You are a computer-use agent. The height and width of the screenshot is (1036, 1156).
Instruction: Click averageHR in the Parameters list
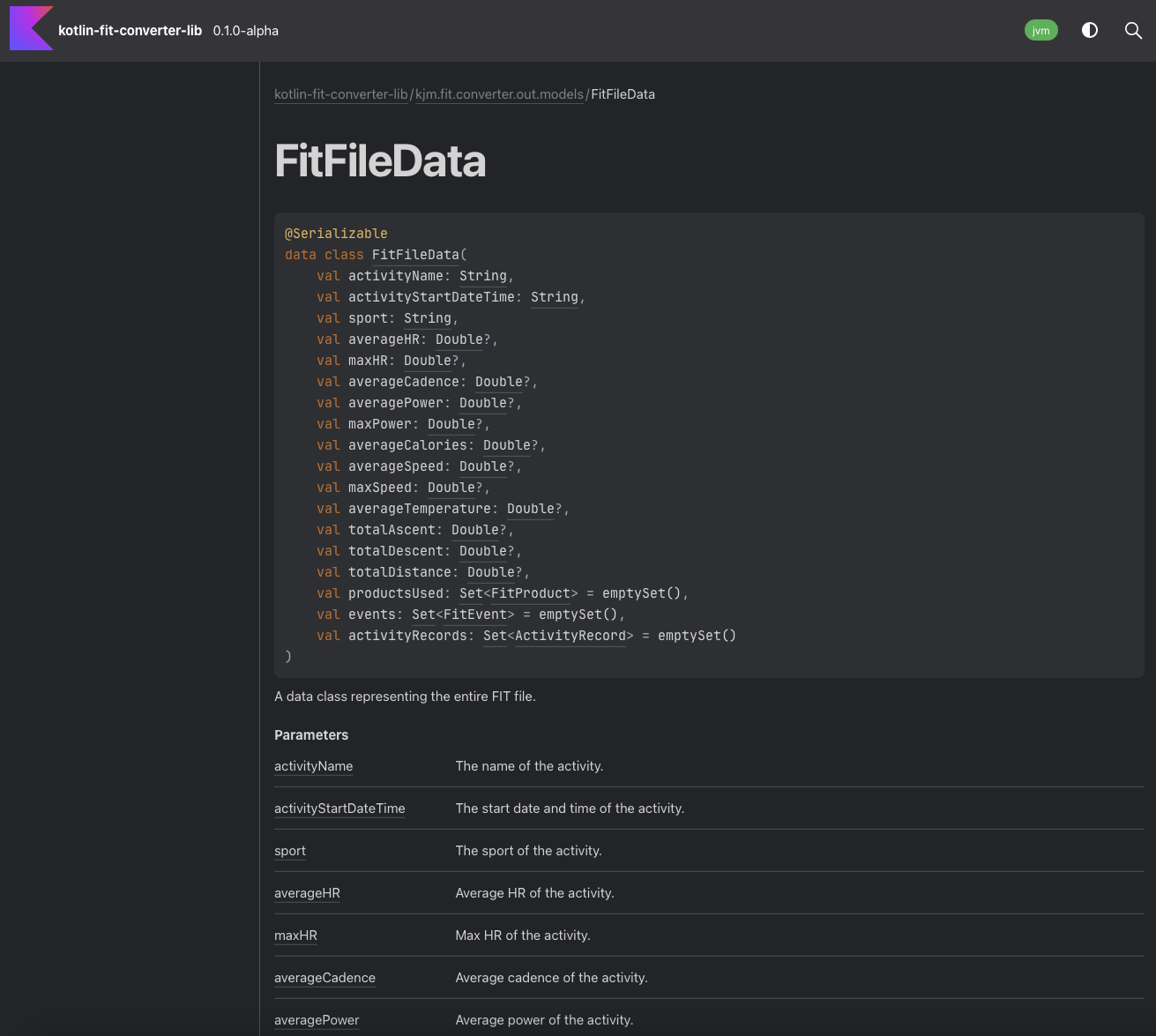pos(307,893)
